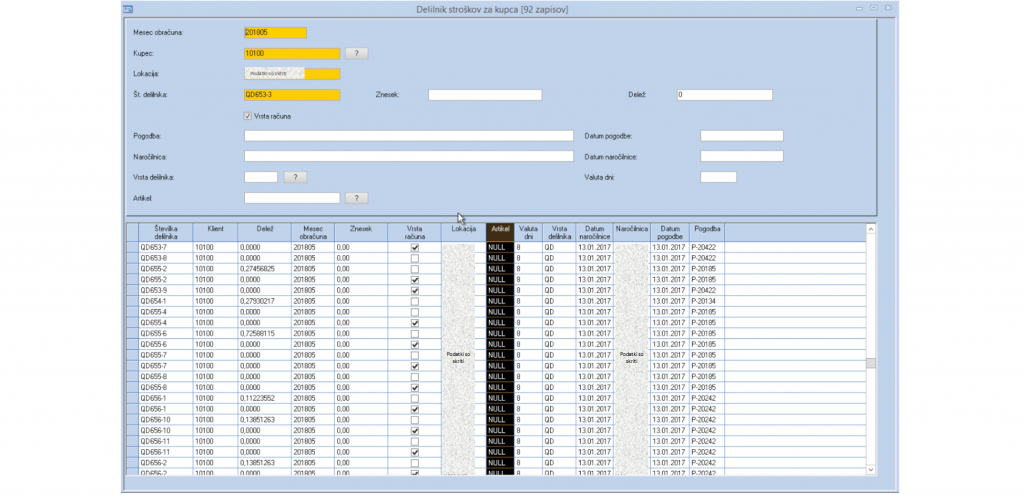Uncheck Vrsta računa in the QD653-9 row
Image resolution: width=1024 pixels, height=495 pixels.
(415, 291)
